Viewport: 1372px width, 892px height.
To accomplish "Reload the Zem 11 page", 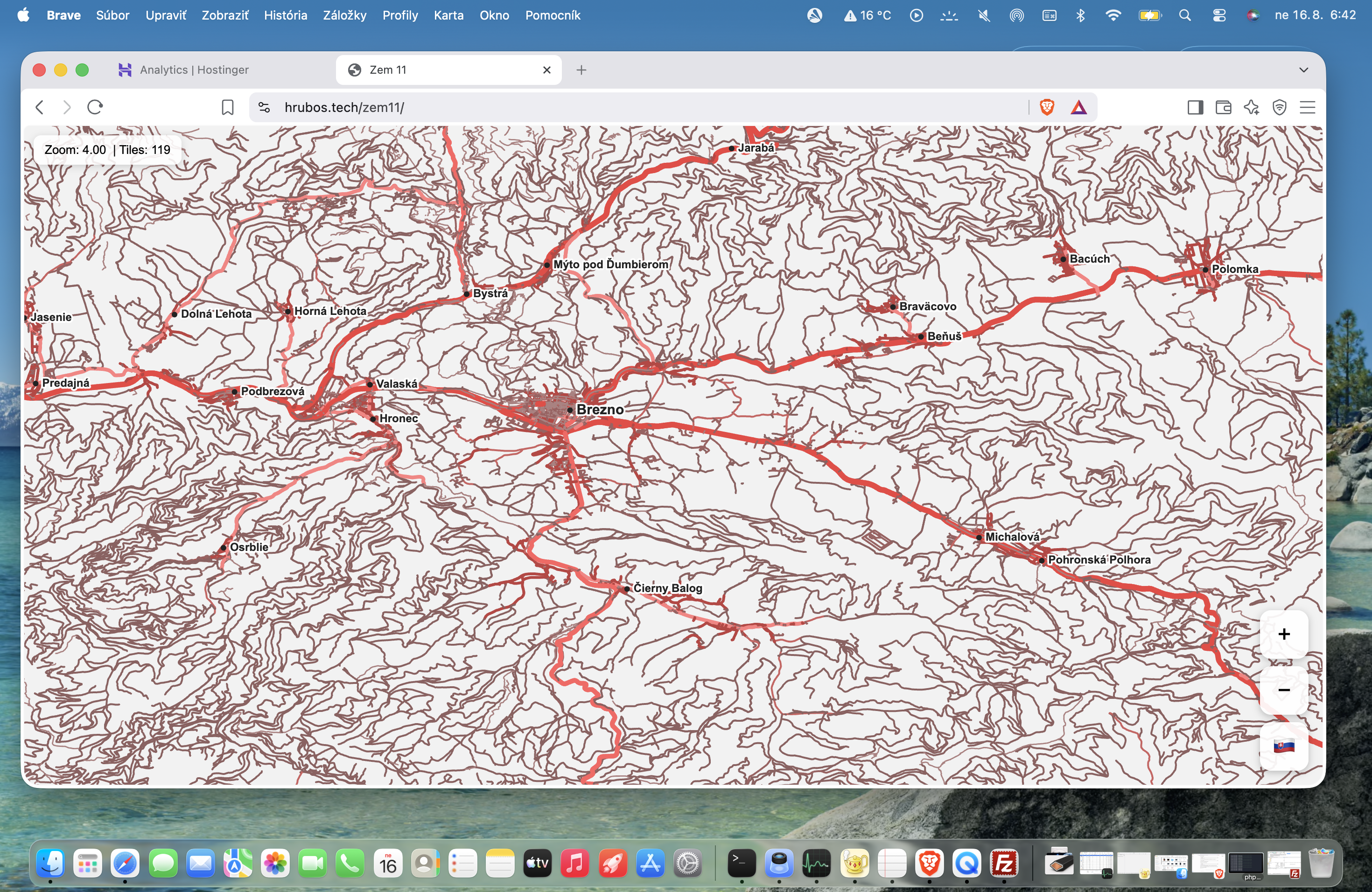I will pyautogui.click(x=95, y=107).
